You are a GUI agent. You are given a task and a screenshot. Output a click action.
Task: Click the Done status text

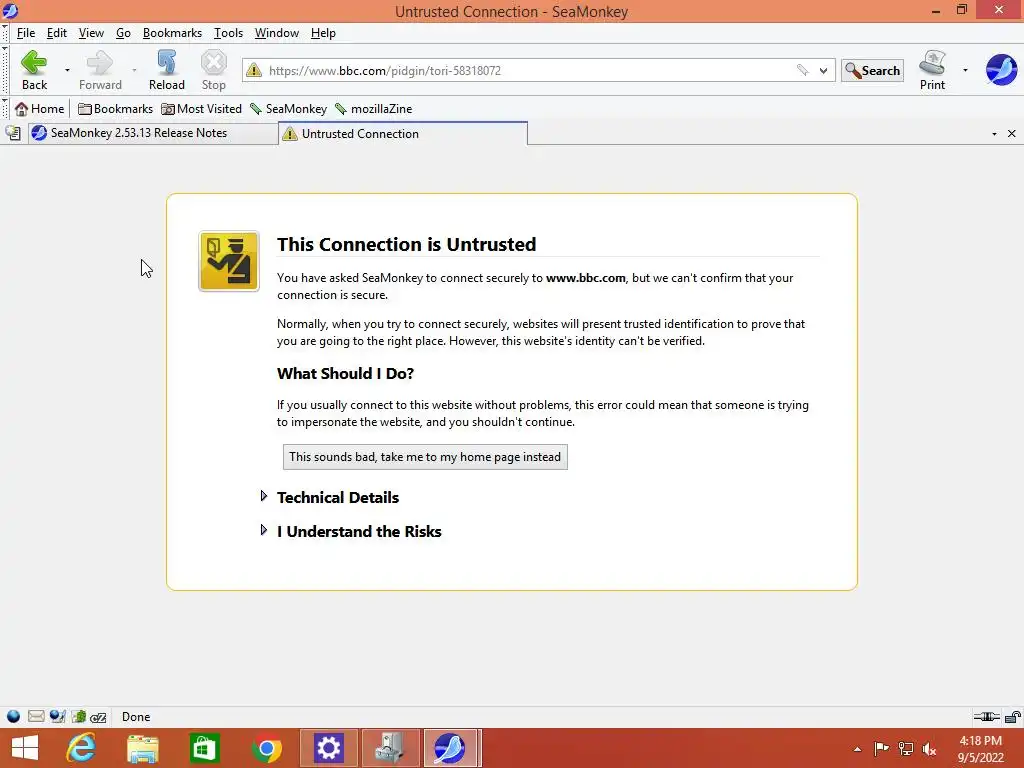point(136,716)
